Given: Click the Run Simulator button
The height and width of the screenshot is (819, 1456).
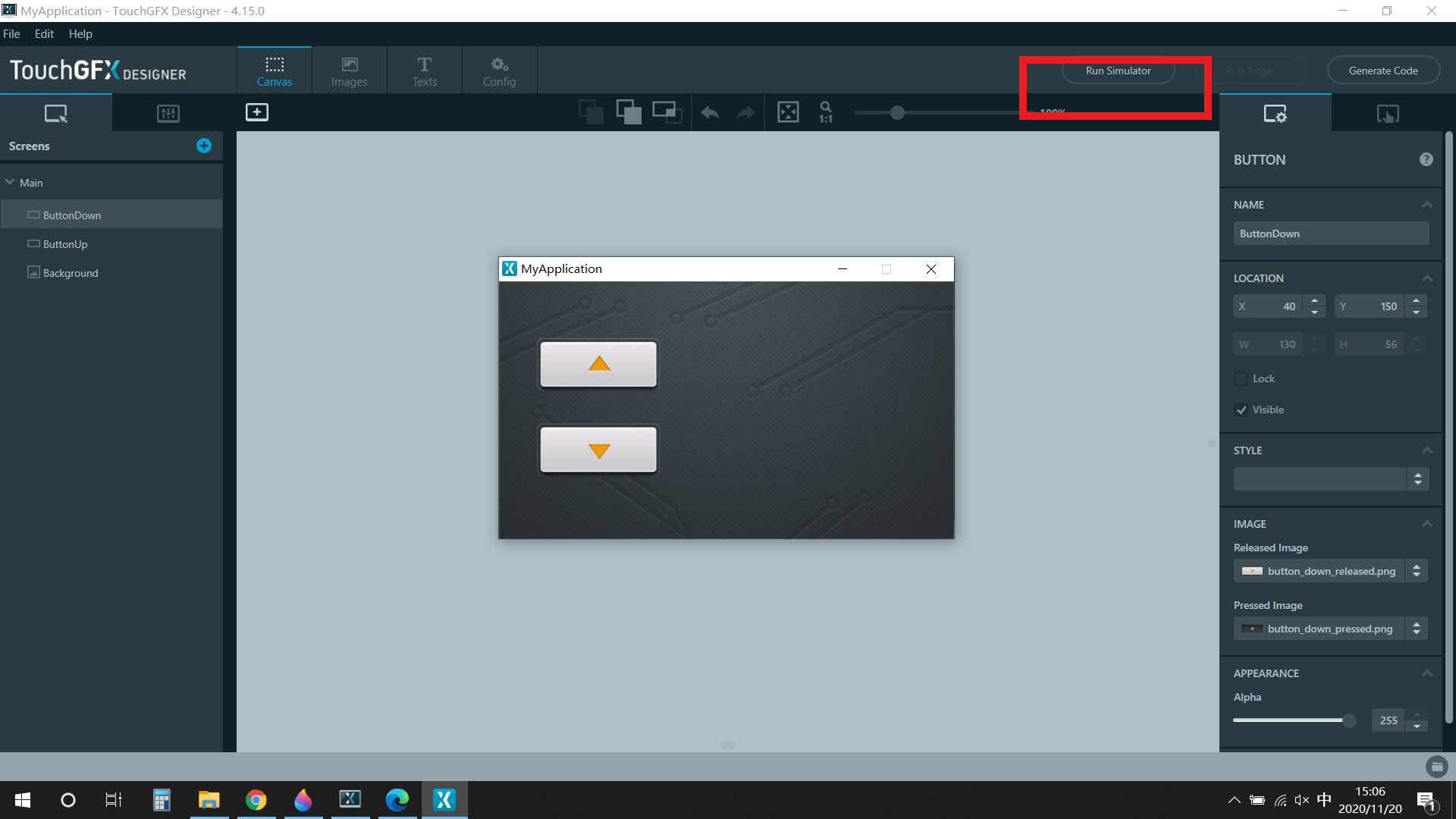Looking at the screenshot, I should pos(1118,71).
